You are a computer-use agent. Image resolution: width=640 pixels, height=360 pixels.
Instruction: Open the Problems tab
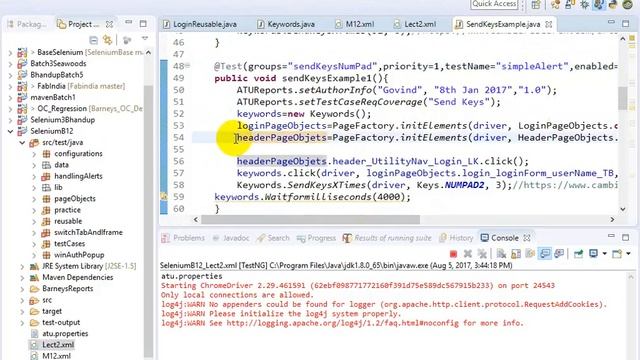tap(183, 238)
